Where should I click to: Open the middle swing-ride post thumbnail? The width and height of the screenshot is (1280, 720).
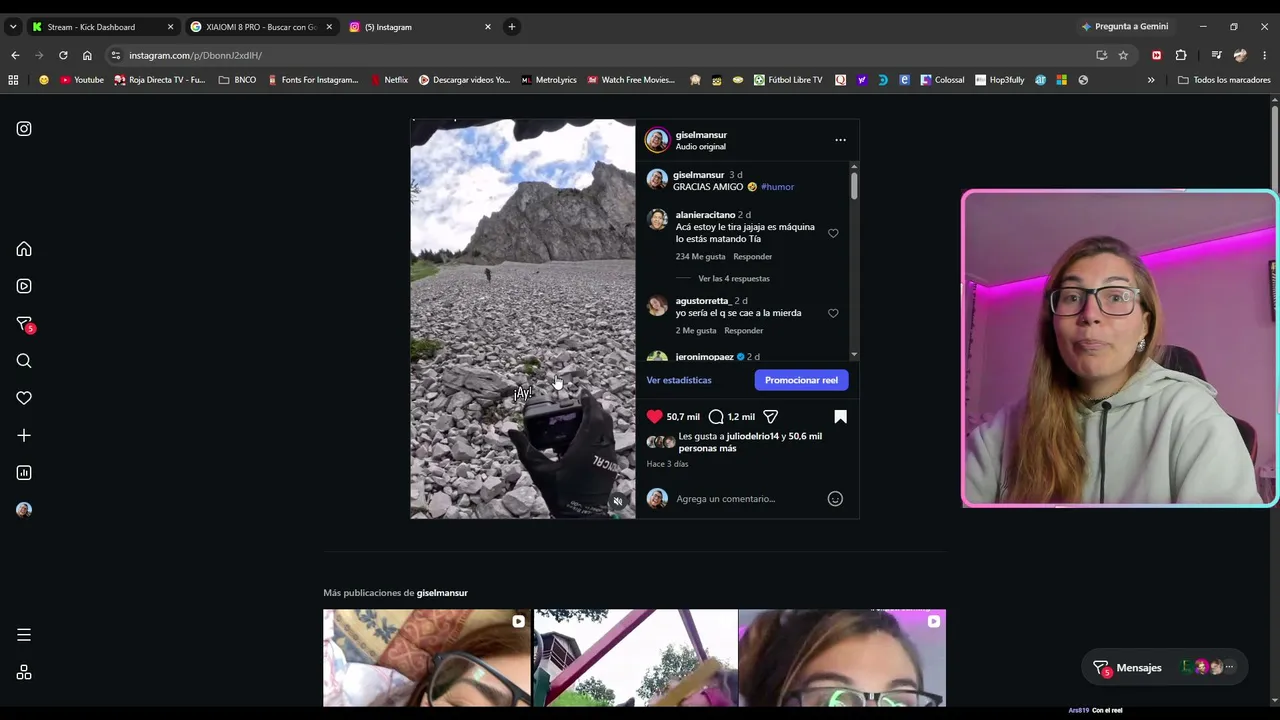pos(636,658)
